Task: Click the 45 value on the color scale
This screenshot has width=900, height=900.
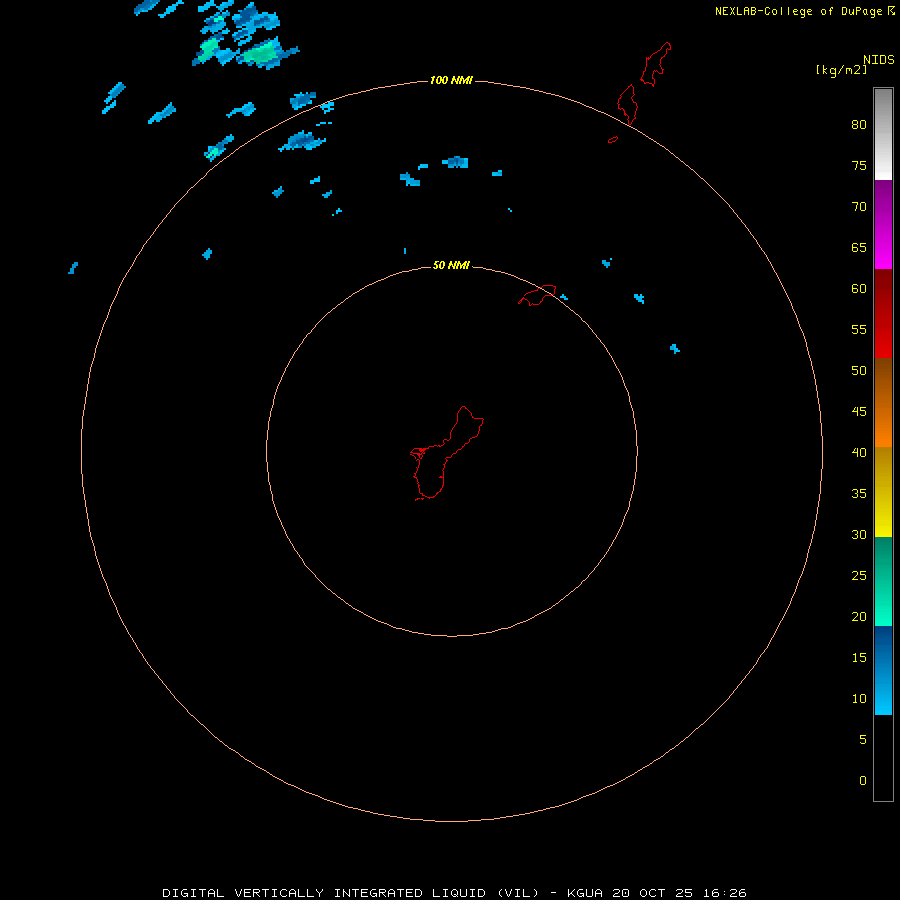Action: (x=859, y=412)
